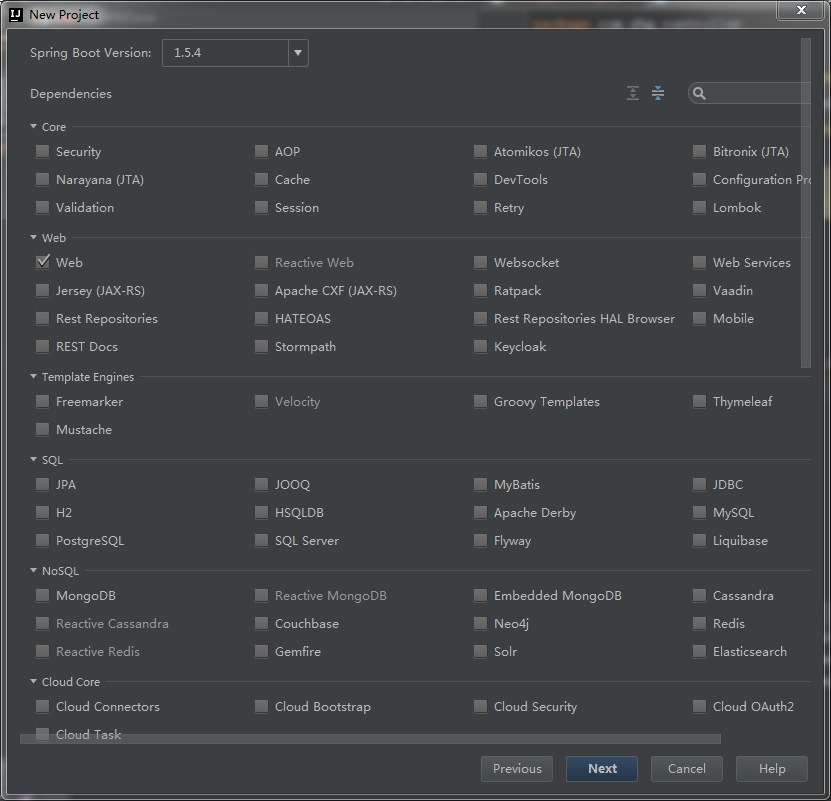Check the Neo4j checkbox

pyautogui.click(x=480, y=623)
